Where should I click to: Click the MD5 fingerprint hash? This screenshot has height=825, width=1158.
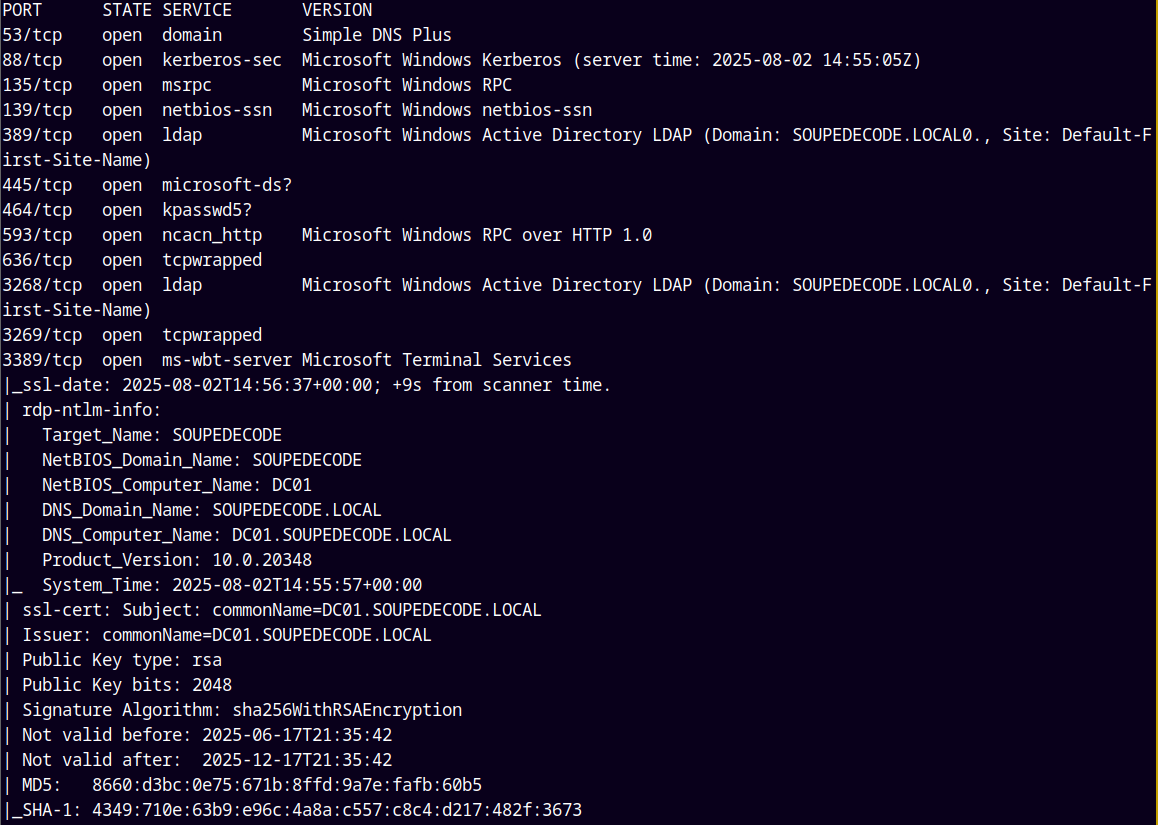287,785
